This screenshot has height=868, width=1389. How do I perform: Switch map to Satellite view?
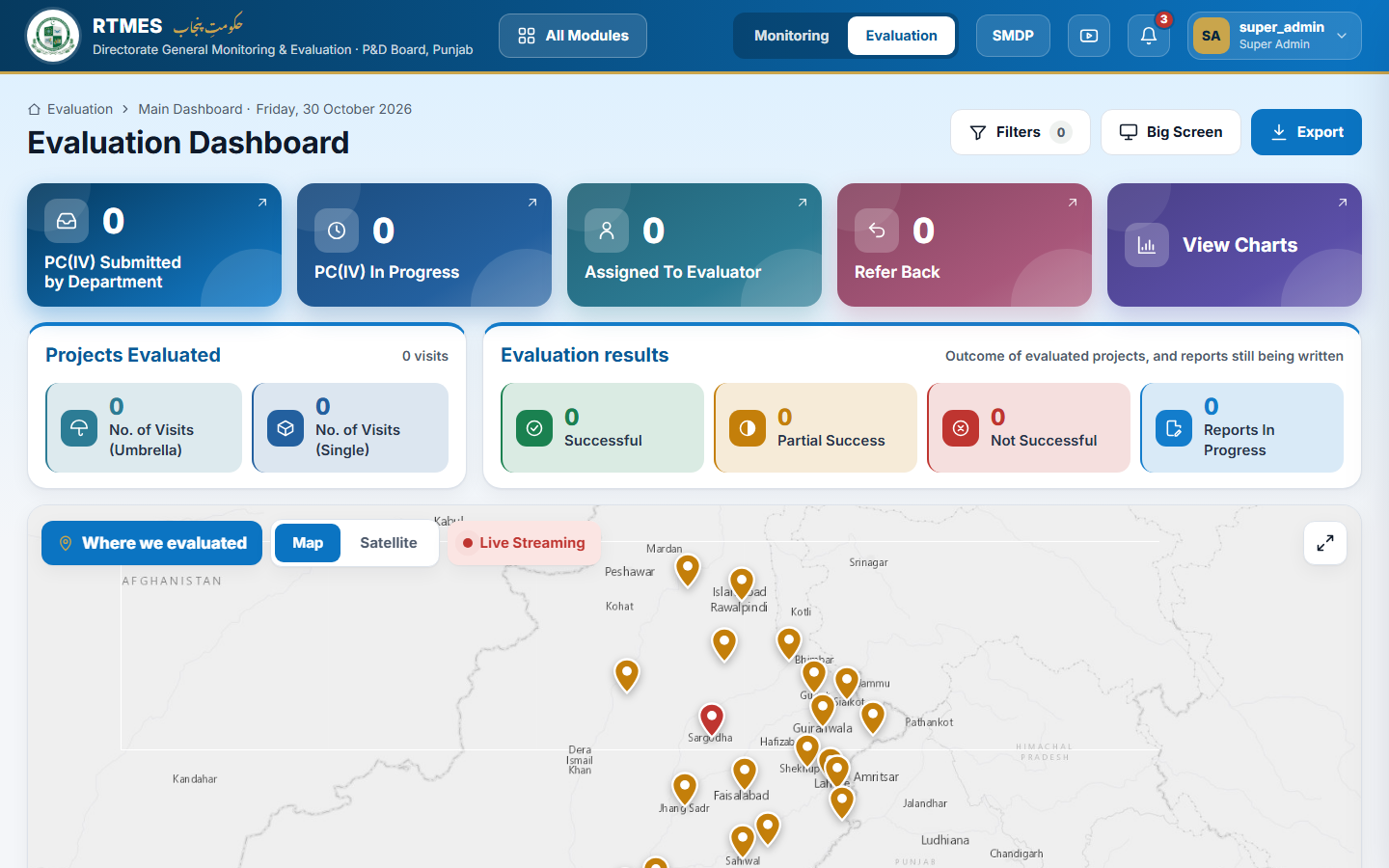pyautogui.click(x=389, y=543)
